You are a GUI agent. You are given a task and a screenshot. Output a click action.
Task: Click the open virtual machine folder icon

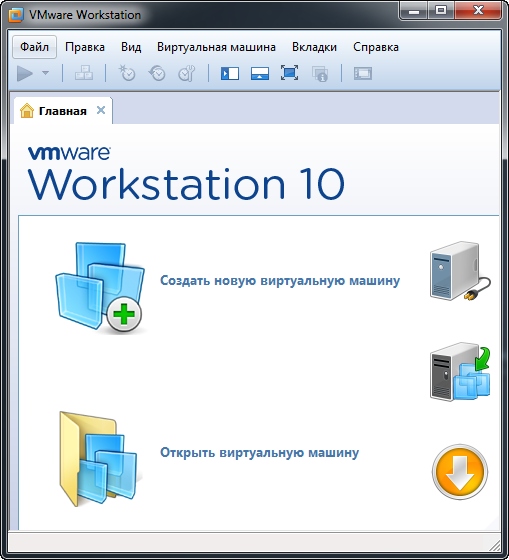click(98, 459)
